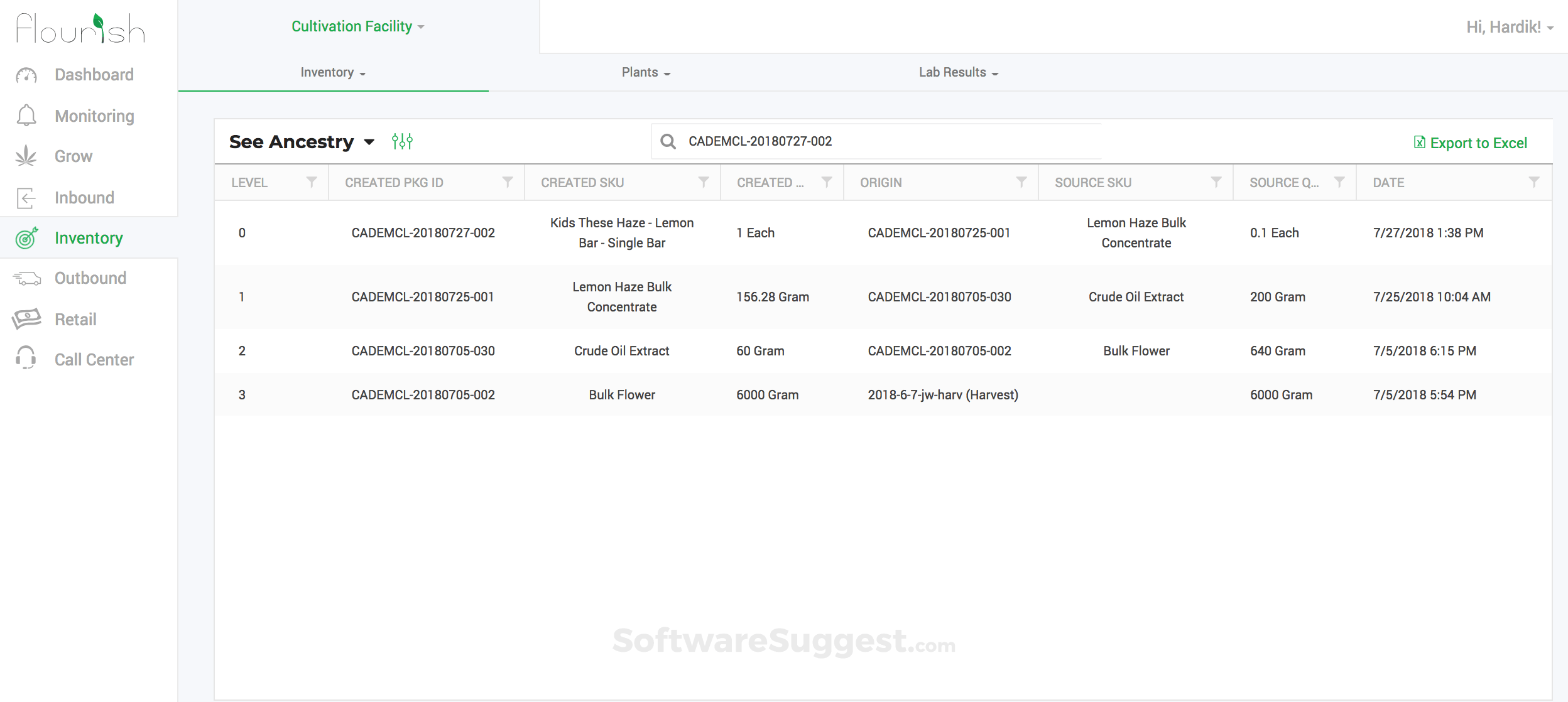Image resolution: width=1568 pixels, height=702 pixels.
Task: Open the Plants tab menu
Action: click(x=646, y=73)
